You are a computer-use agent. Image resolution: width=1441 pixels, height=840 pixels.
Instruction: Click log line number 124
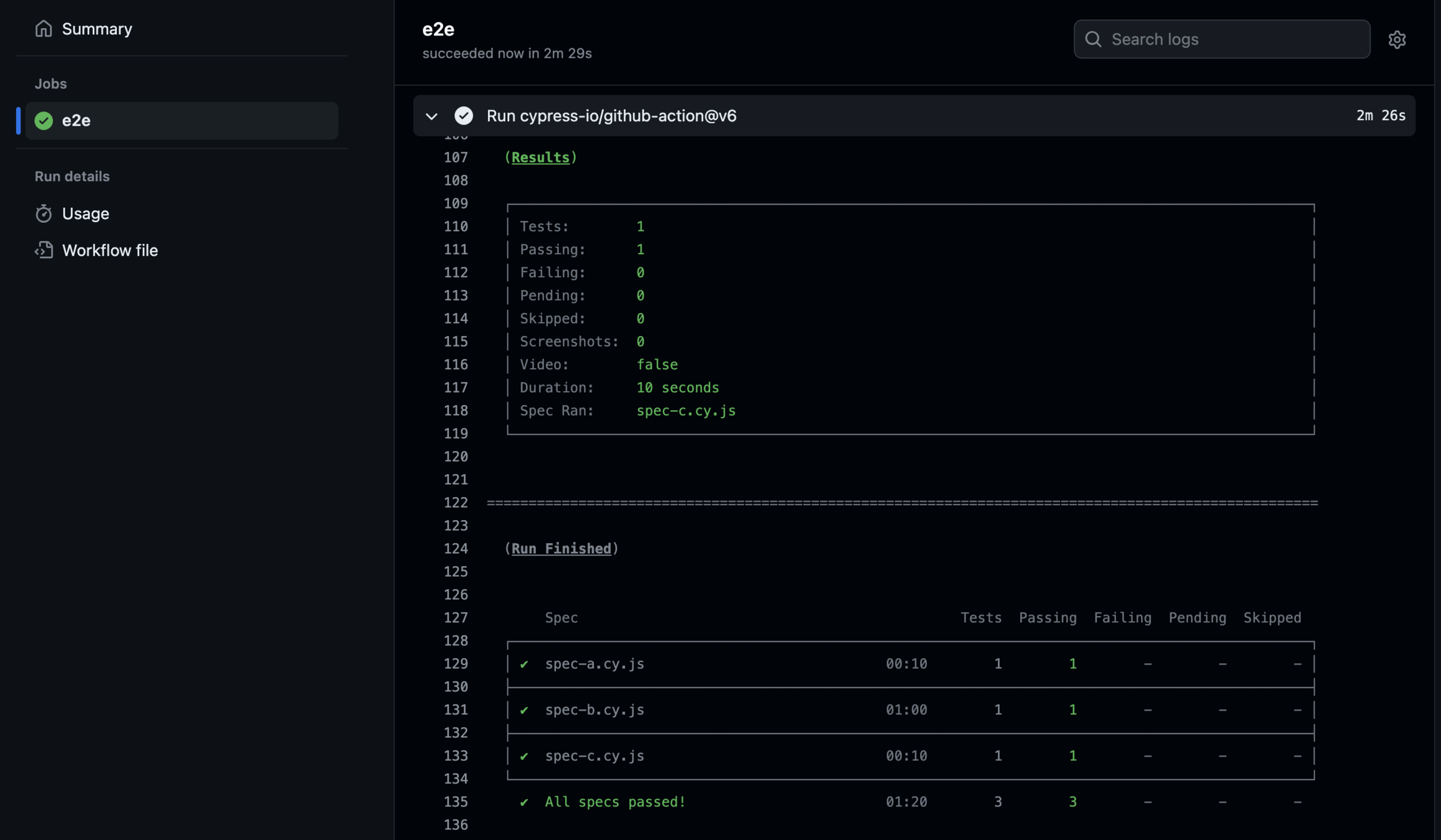click(456, 549)
